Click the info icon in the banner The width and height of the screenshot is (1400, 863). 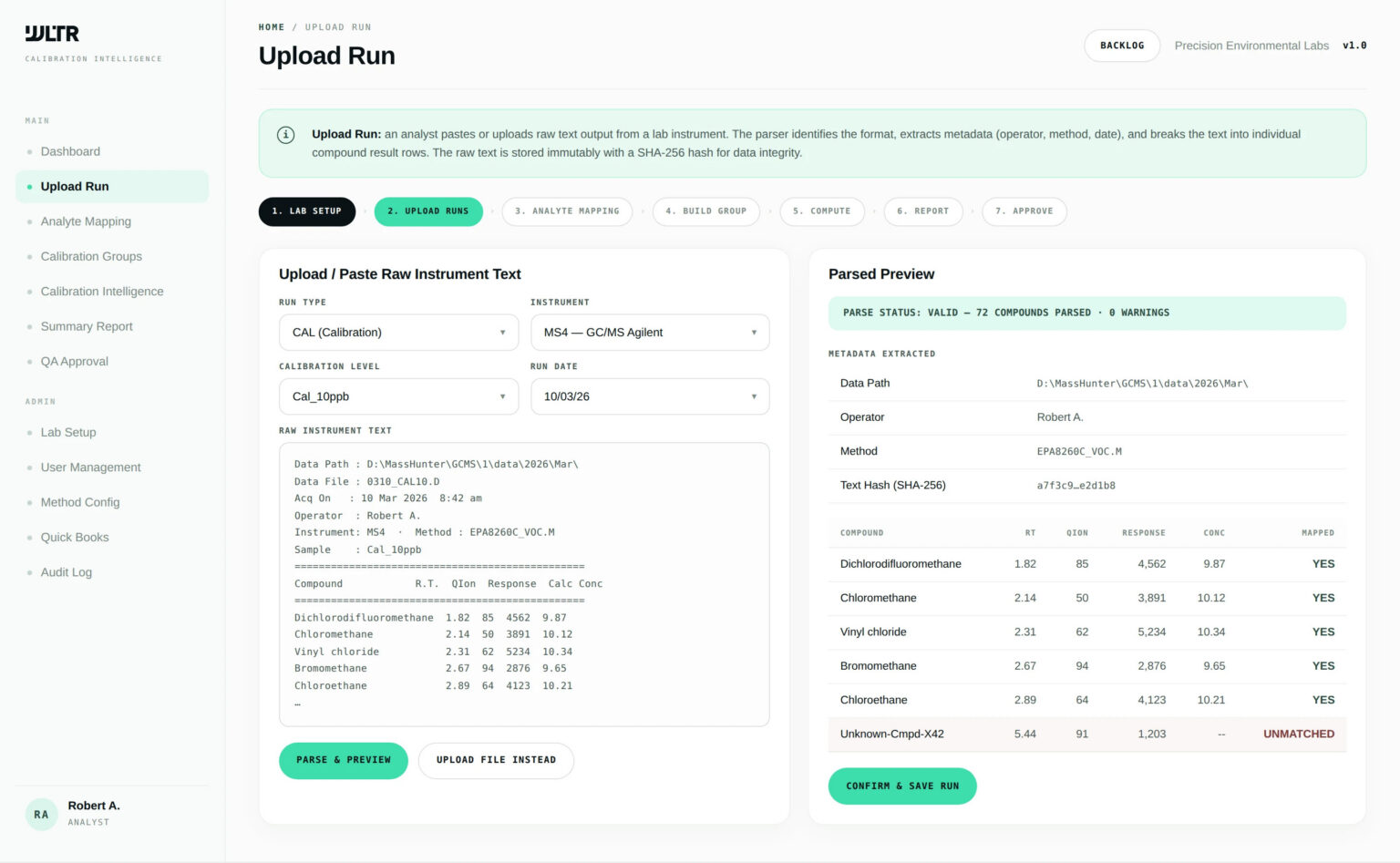click(285, 135)
